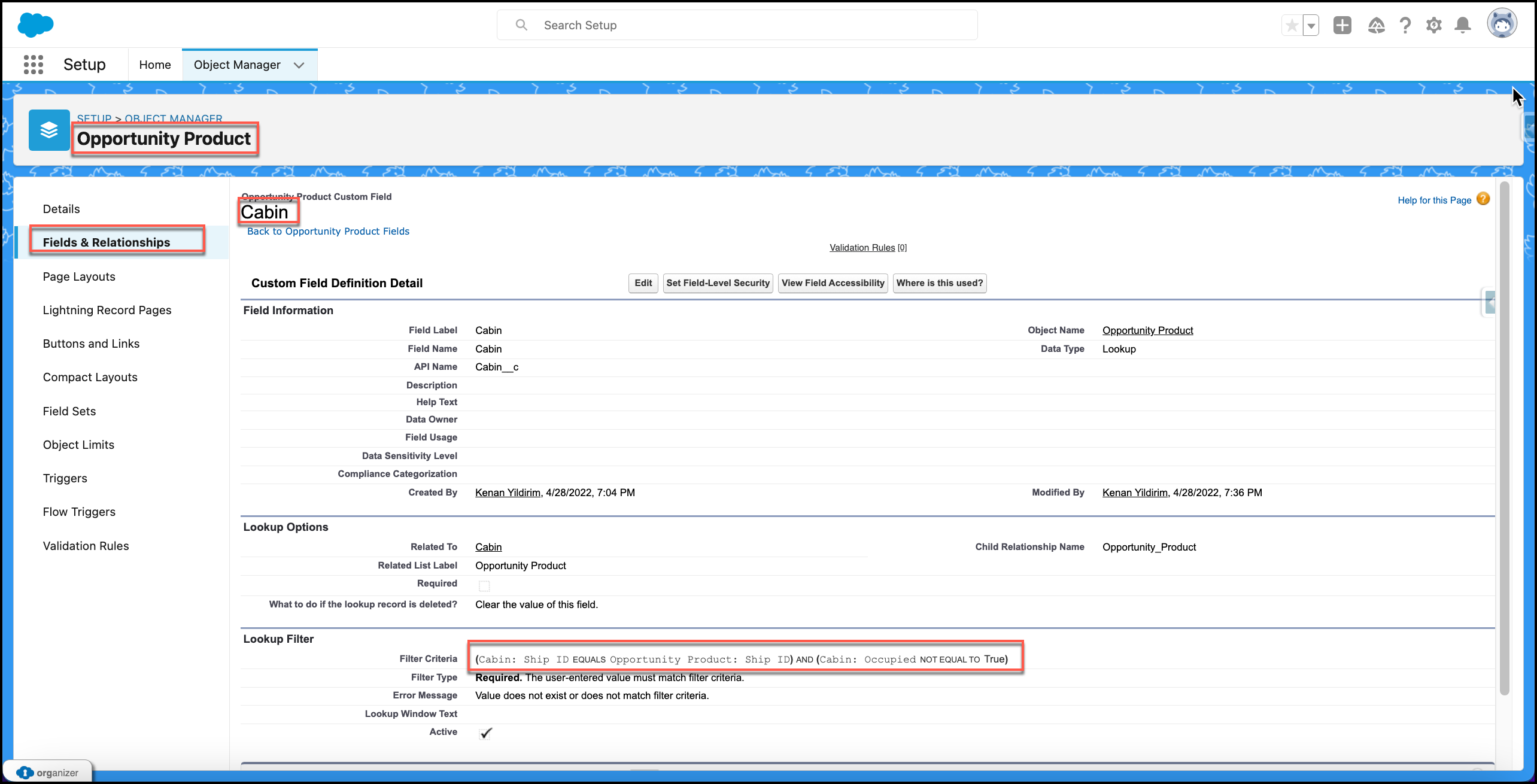Screen dimensions: 1537x784
Task: Select Compact Layouts in sidebar
Action: [x=90, y=377]
